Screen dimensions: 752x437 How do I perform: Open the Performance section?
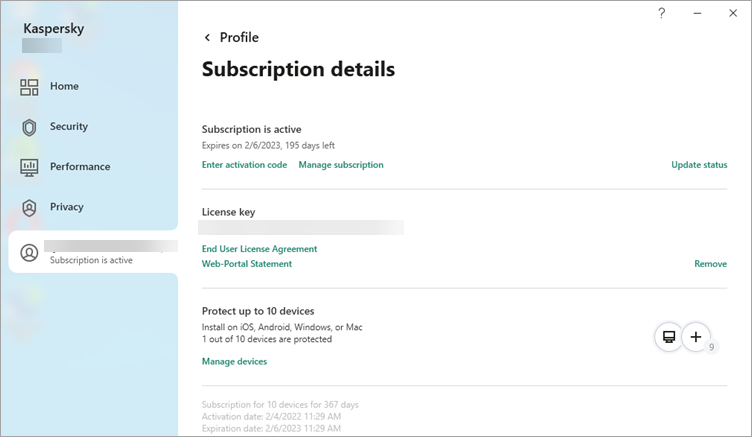coord(80,167)
